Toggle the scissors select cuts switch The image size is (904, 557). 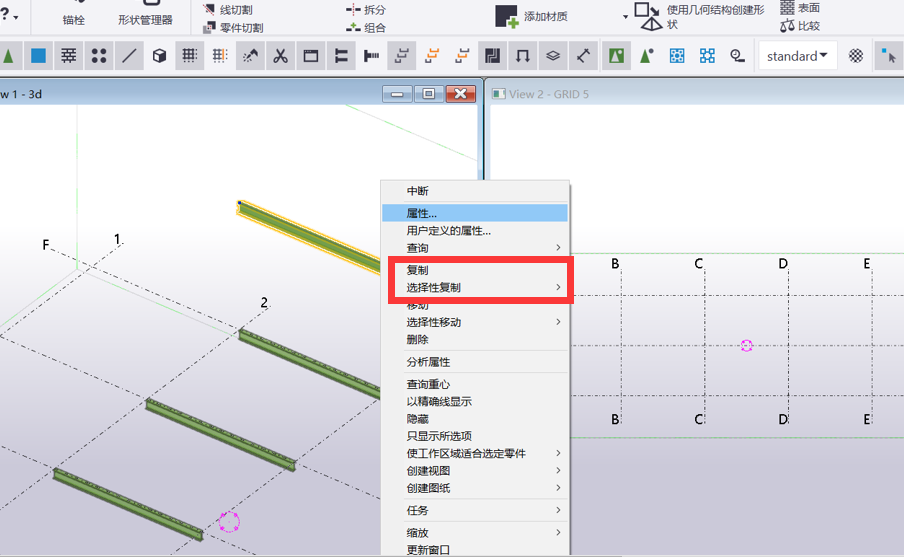coord(280,56)
